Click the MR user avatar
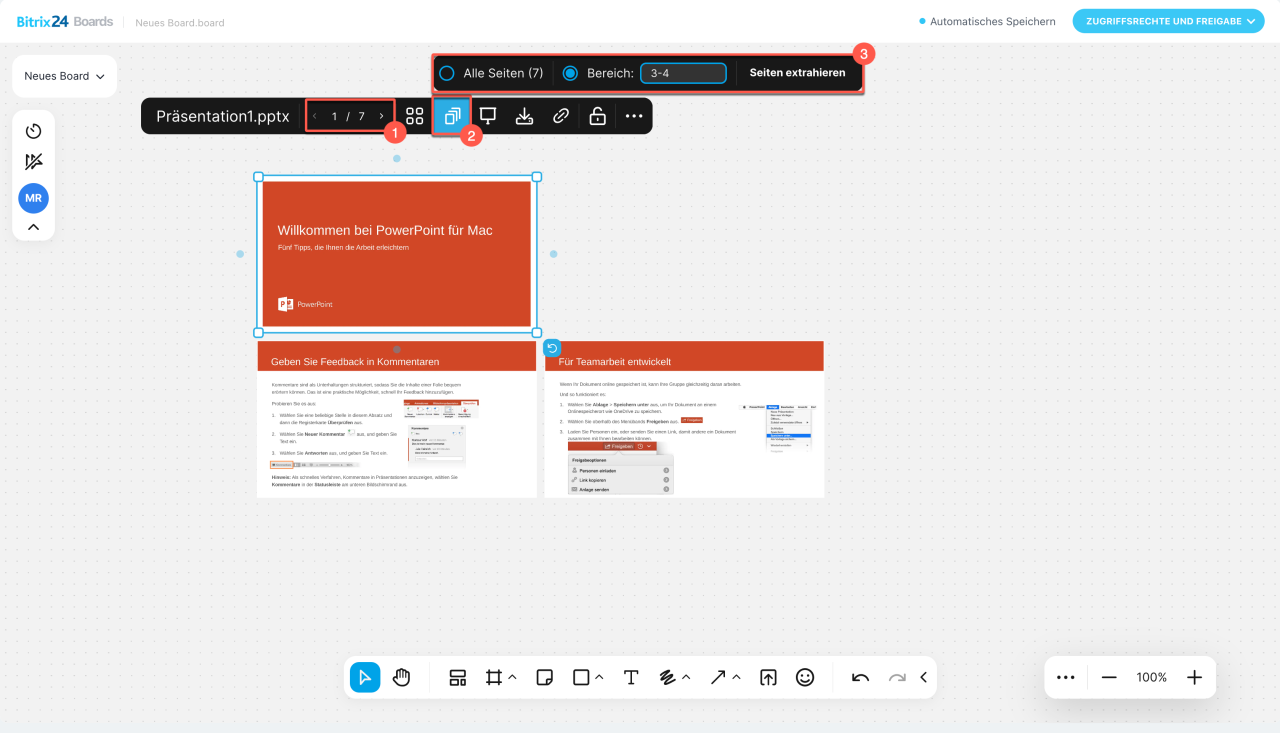 (x=33, y=198)
